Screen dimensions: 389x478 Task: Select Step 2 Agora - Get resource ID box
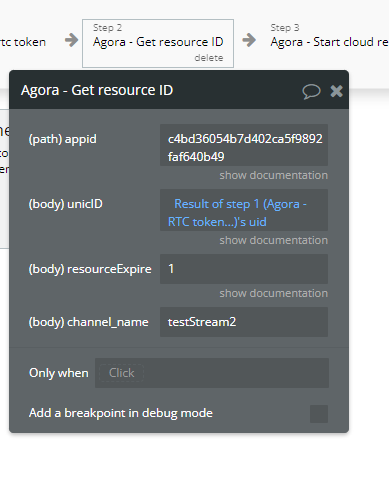pos(158,43)
